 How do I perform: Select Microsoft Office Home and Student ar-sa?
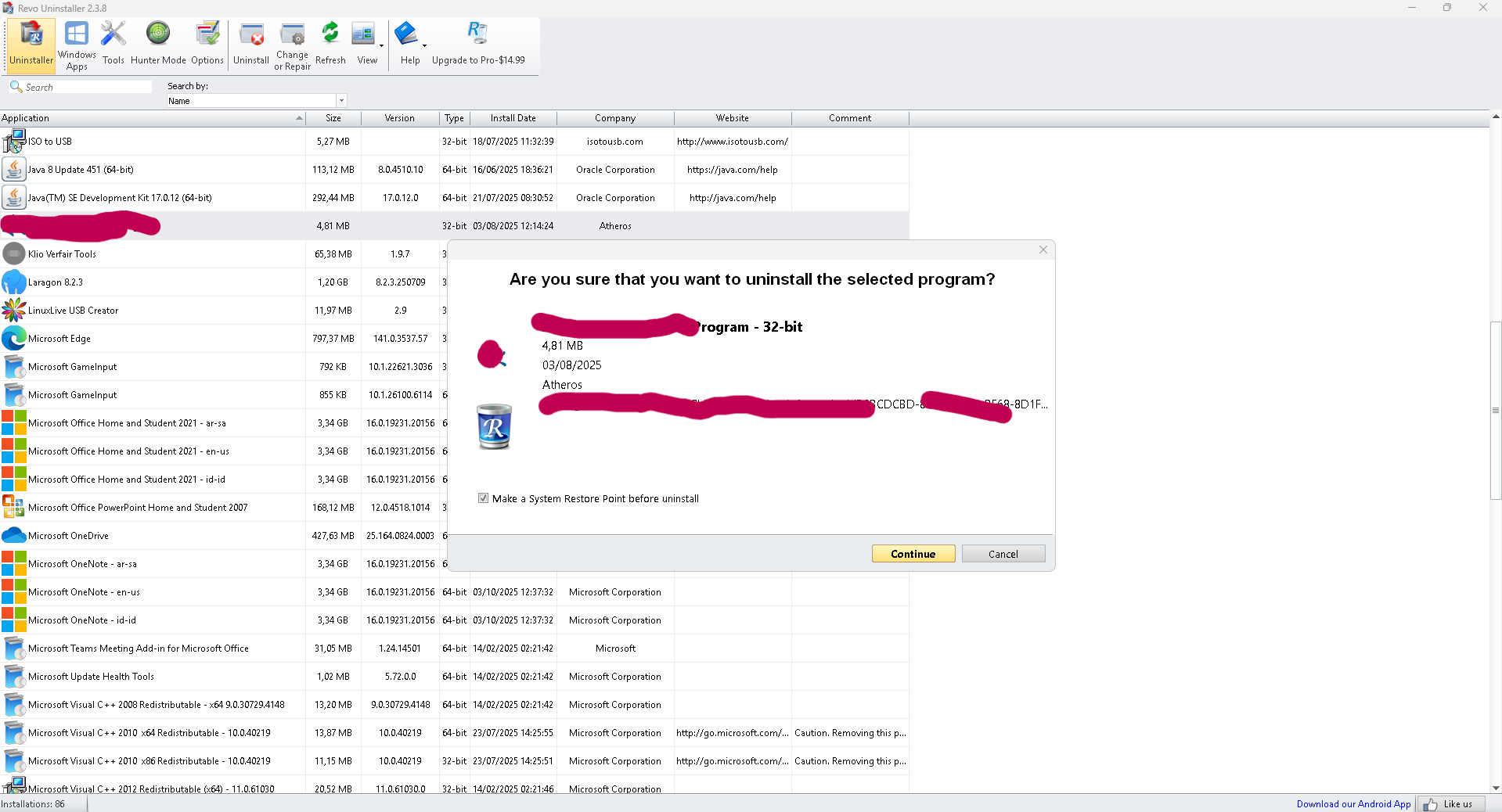(223, 423)
